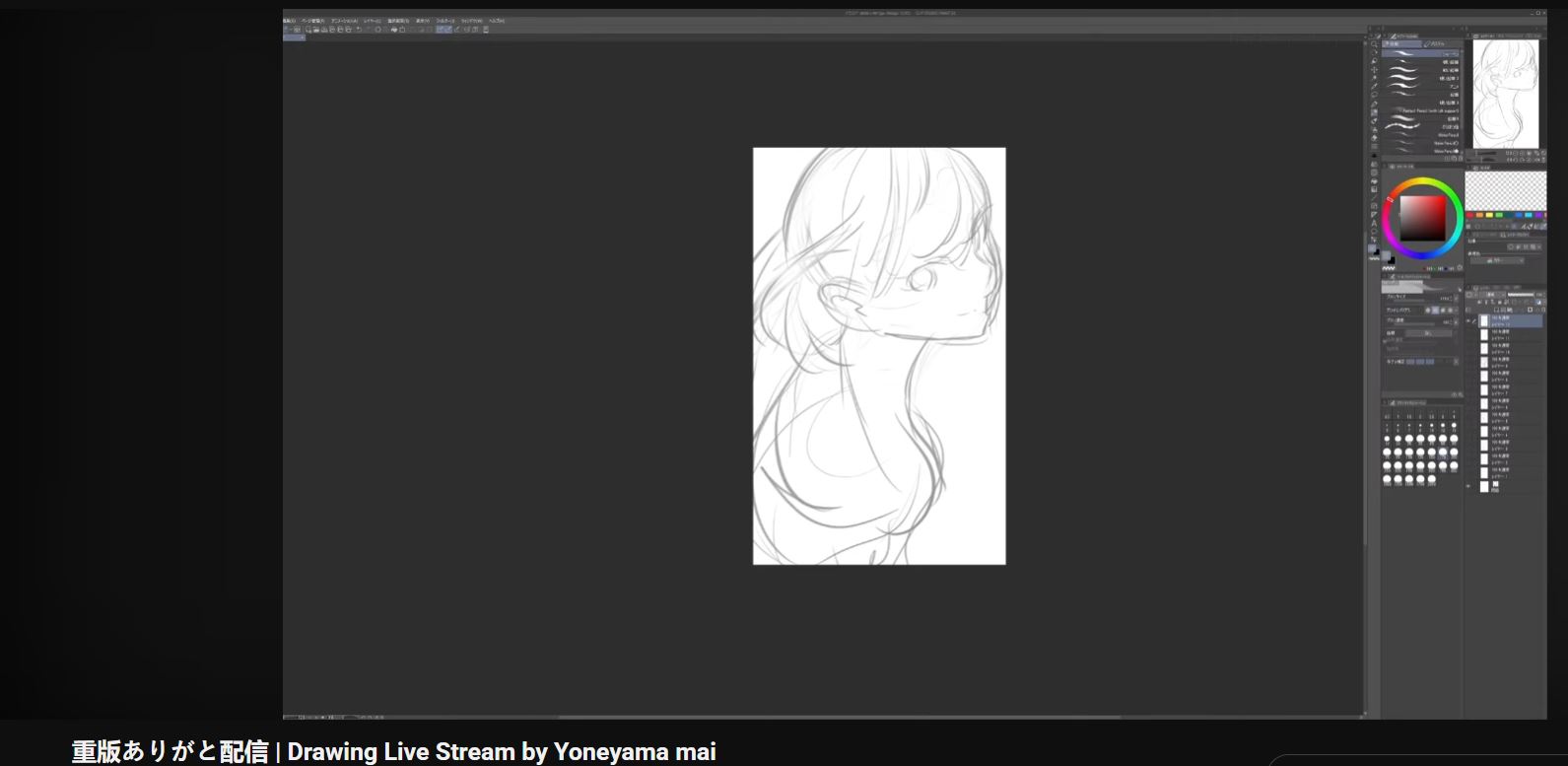
Task: Open the Page Management menu
Action: tap(313, 21)
